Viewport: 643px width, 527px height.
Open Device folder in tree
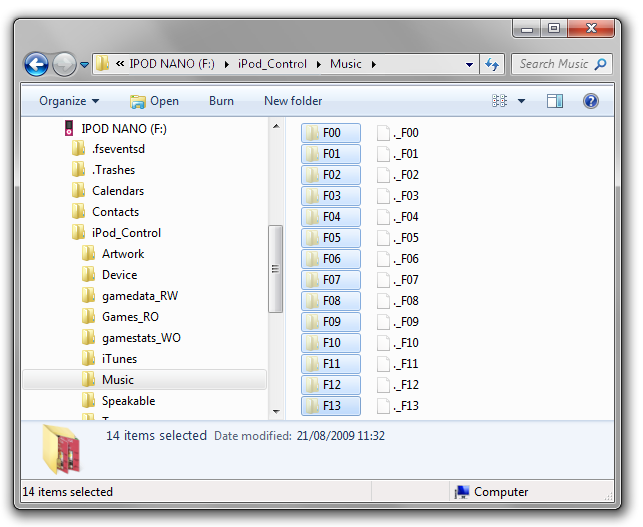(109, 275)
